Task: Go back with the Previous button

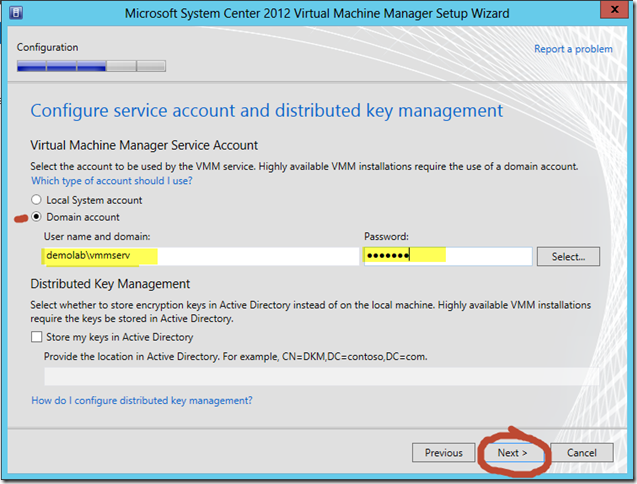Action: pyautogui.click(x=444, y=452)
